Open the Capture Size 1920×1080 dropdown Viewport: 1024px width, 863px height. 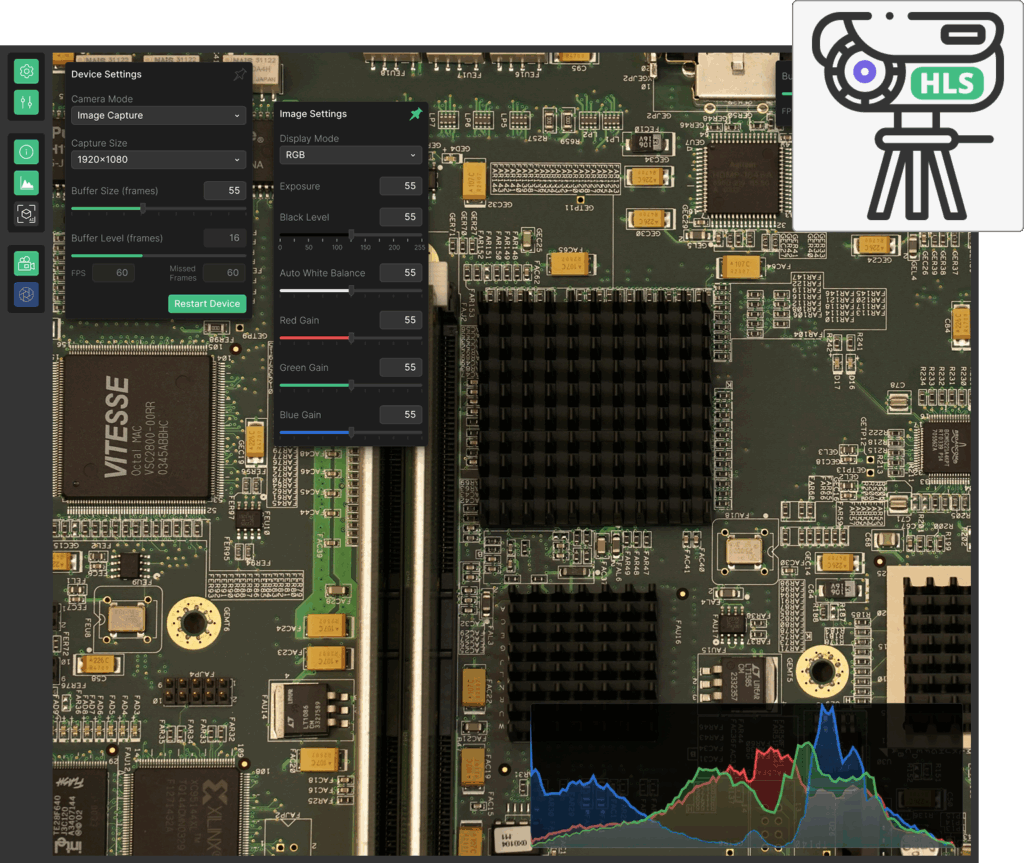coord(159,160)
